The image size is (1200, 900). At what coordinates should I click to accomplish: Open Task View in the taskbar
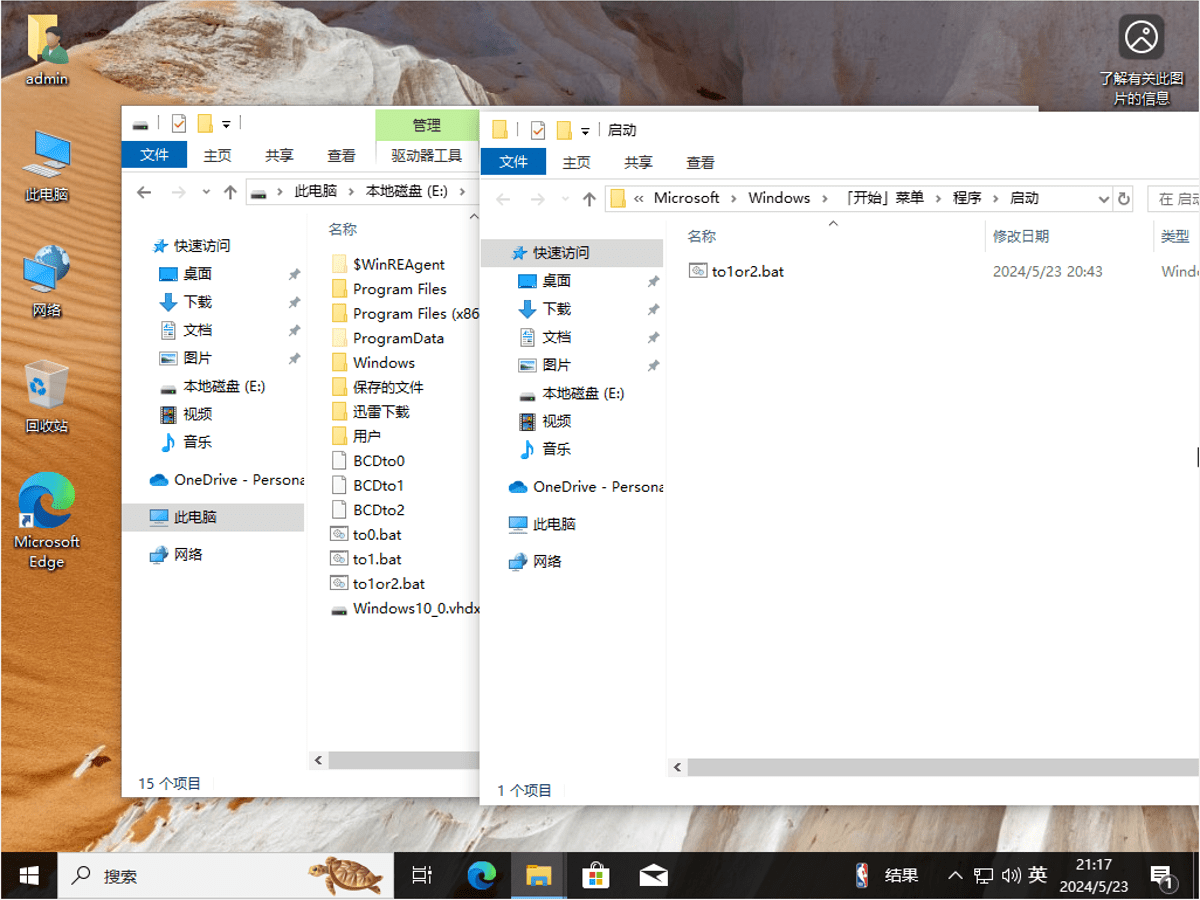point(422,876)
